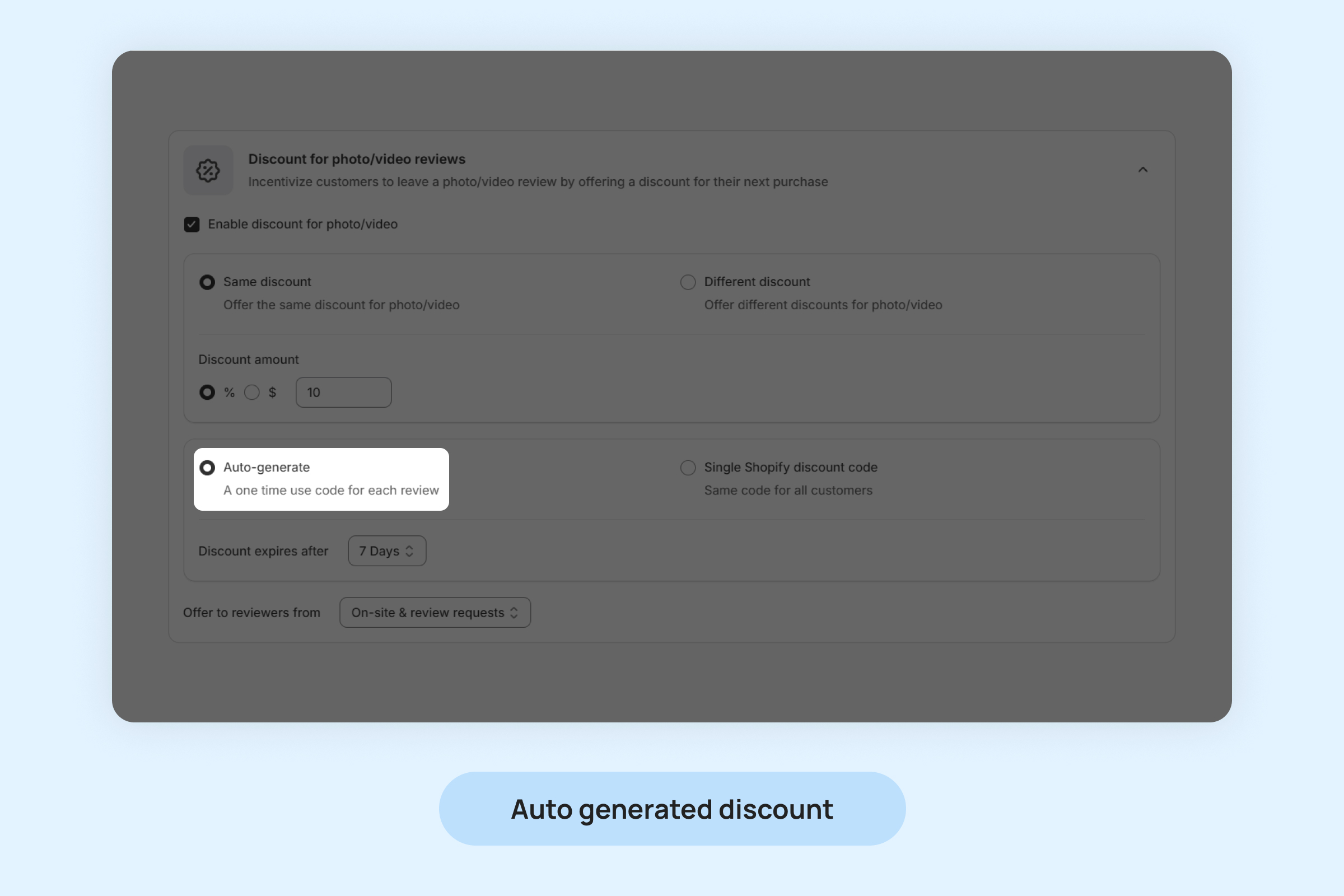Click the Offer to reviewers from label
1344x896 pixels.
coord(251,613)
